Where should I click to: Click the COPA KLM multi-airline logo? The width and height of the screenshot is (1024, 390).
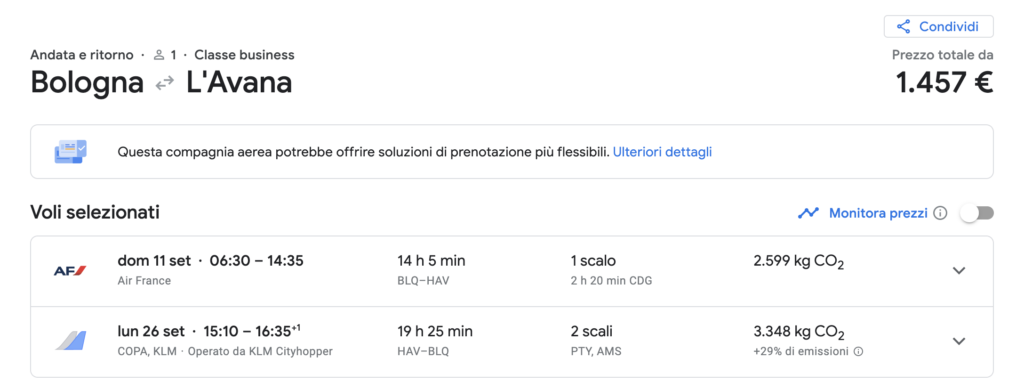pos(70,340)
